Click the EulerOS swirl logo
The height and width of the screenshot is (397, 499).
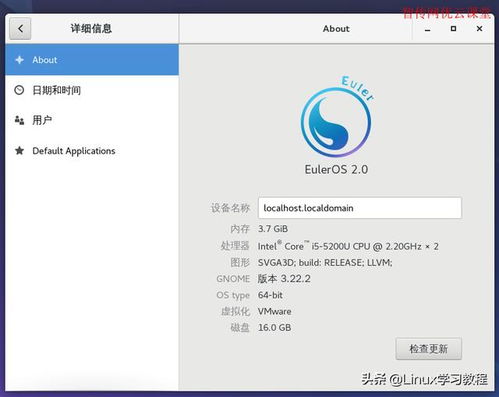coord(336,117)
